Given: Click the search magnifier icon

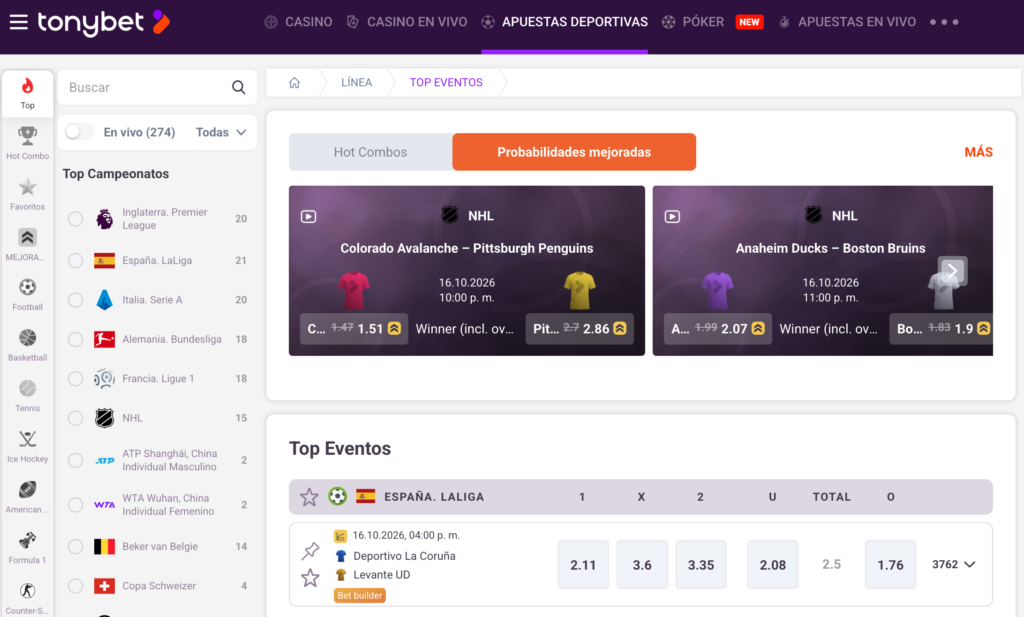Looking at the screenshot, I should click(x=238, y=87).
